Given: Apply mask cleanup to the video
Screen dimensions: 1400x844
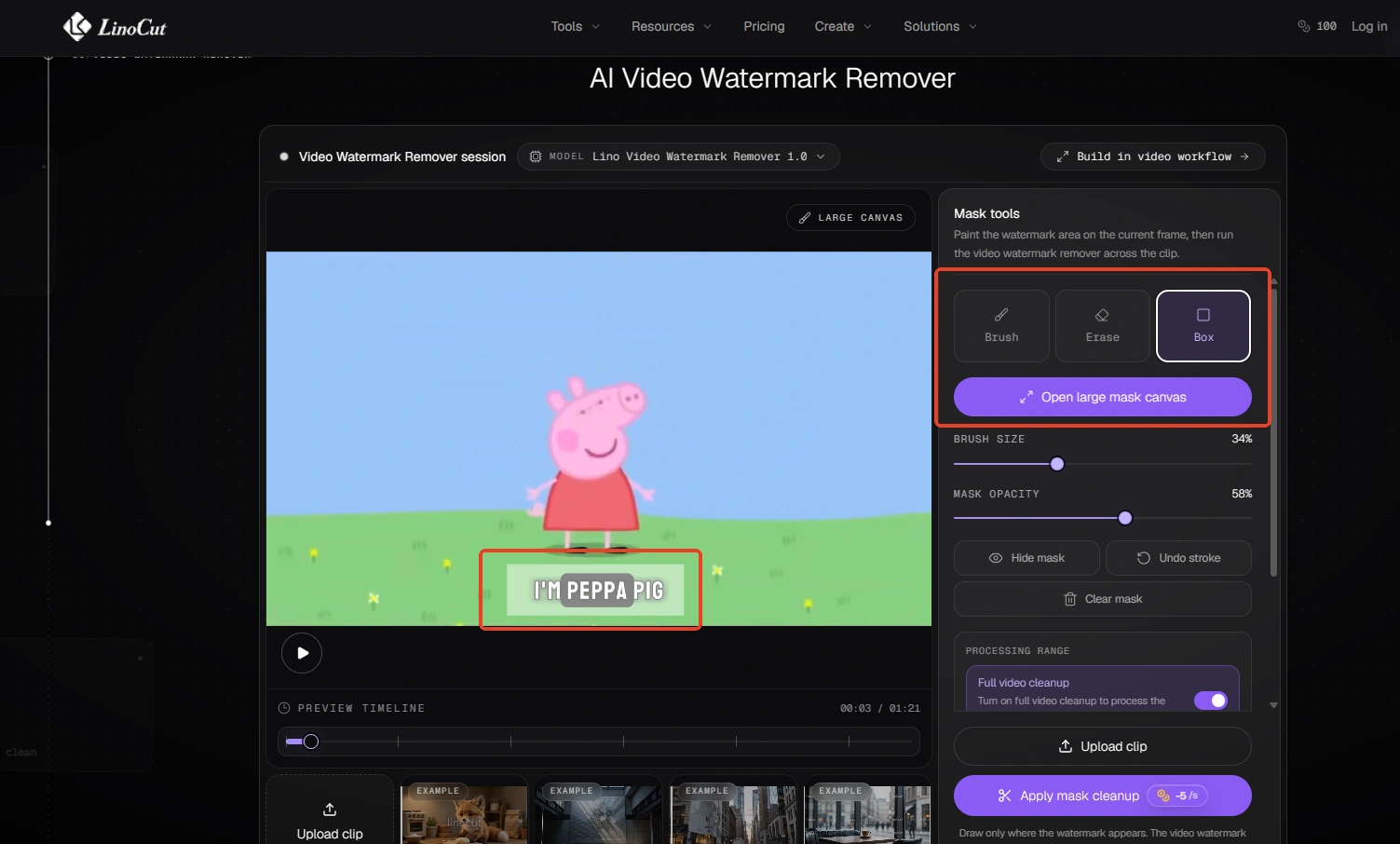Looking at the screenshot, I should (1102, 796).
